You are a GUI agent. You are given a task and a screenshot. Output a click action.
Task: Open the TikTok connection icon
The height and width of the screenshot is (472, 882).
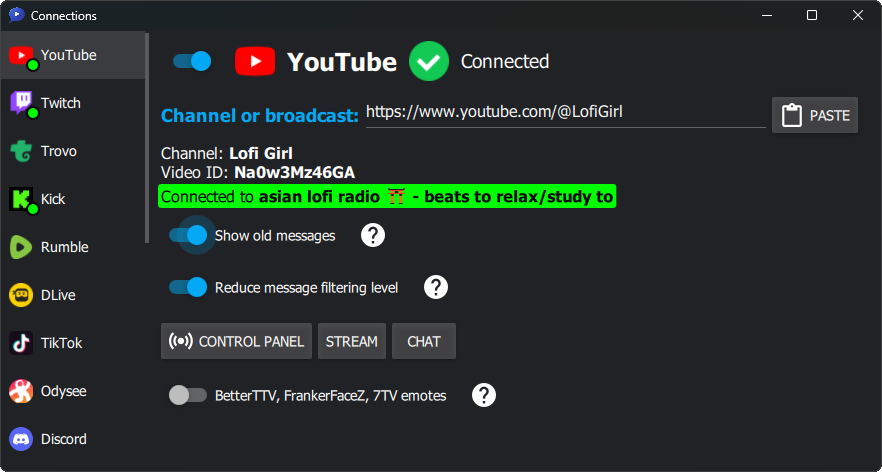[x=21, y=343]
